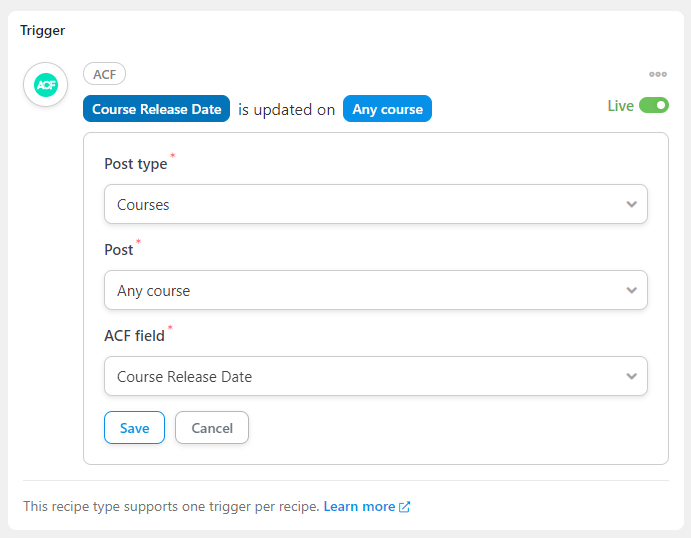Click the Live status label
The height and width of the screenshot is (538, 691).
[620, 106]
